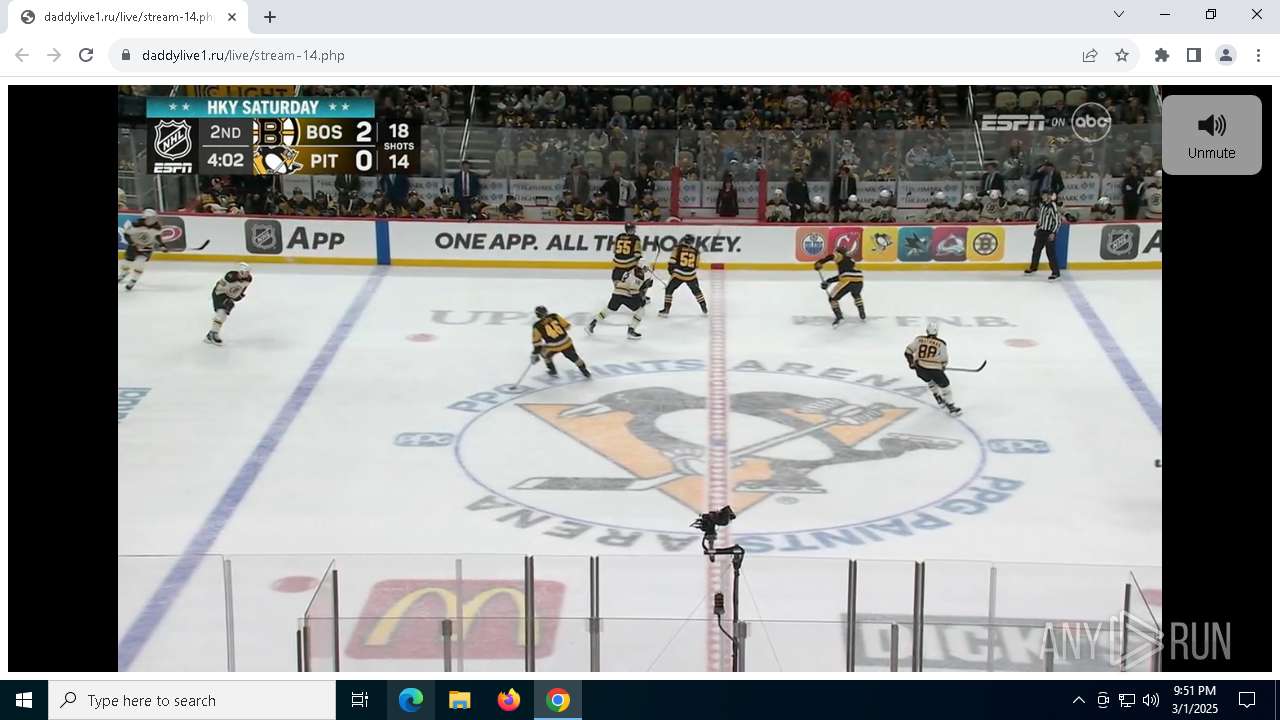1280x720 pixels.
Task: Open the Windows Start menu
Action: point(24,700)
